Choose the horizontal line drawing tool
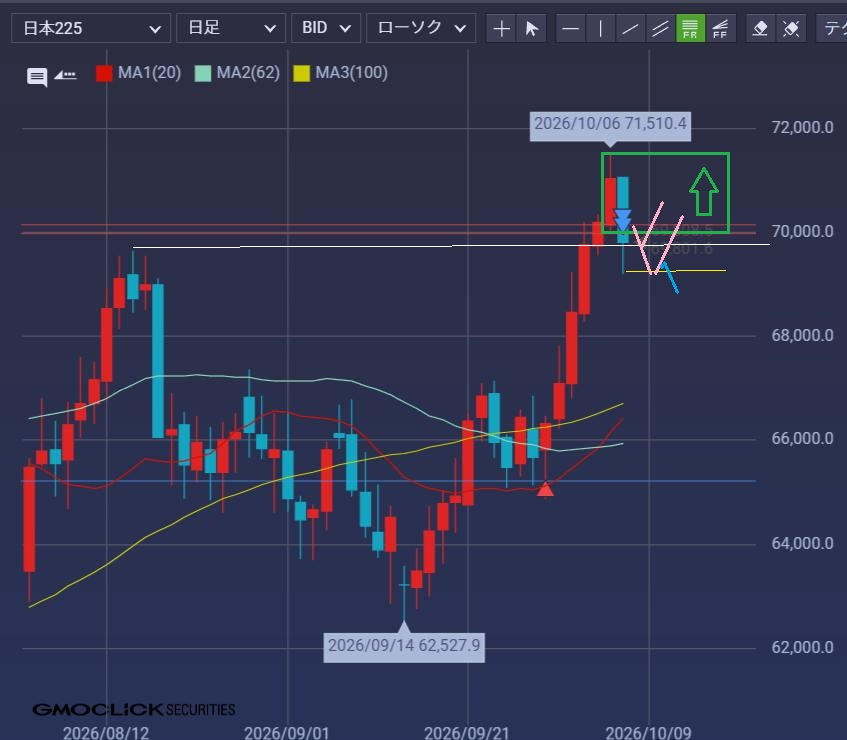This screenshot has height=740, width=847. (570, 28)
